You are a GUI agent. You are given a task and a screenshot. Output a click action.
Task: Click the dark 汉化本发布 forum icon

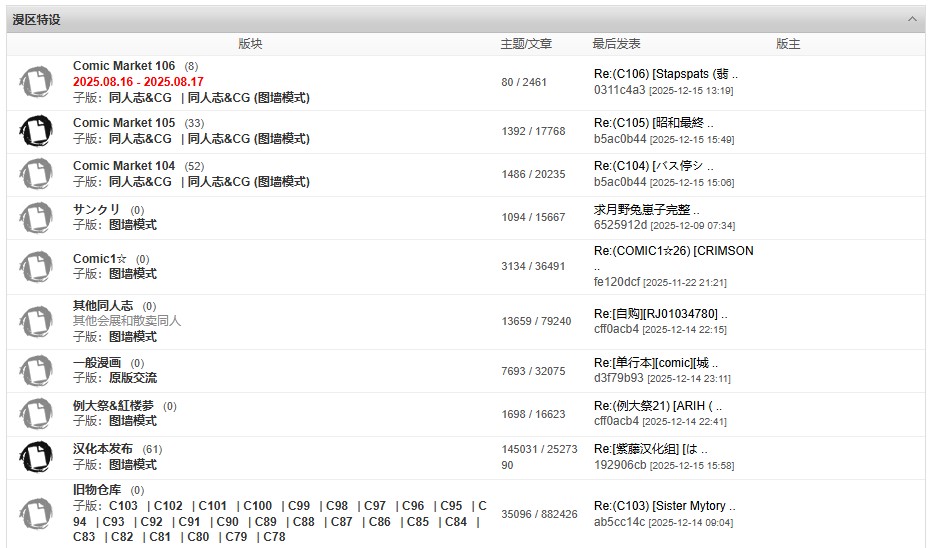pos(36,457)
